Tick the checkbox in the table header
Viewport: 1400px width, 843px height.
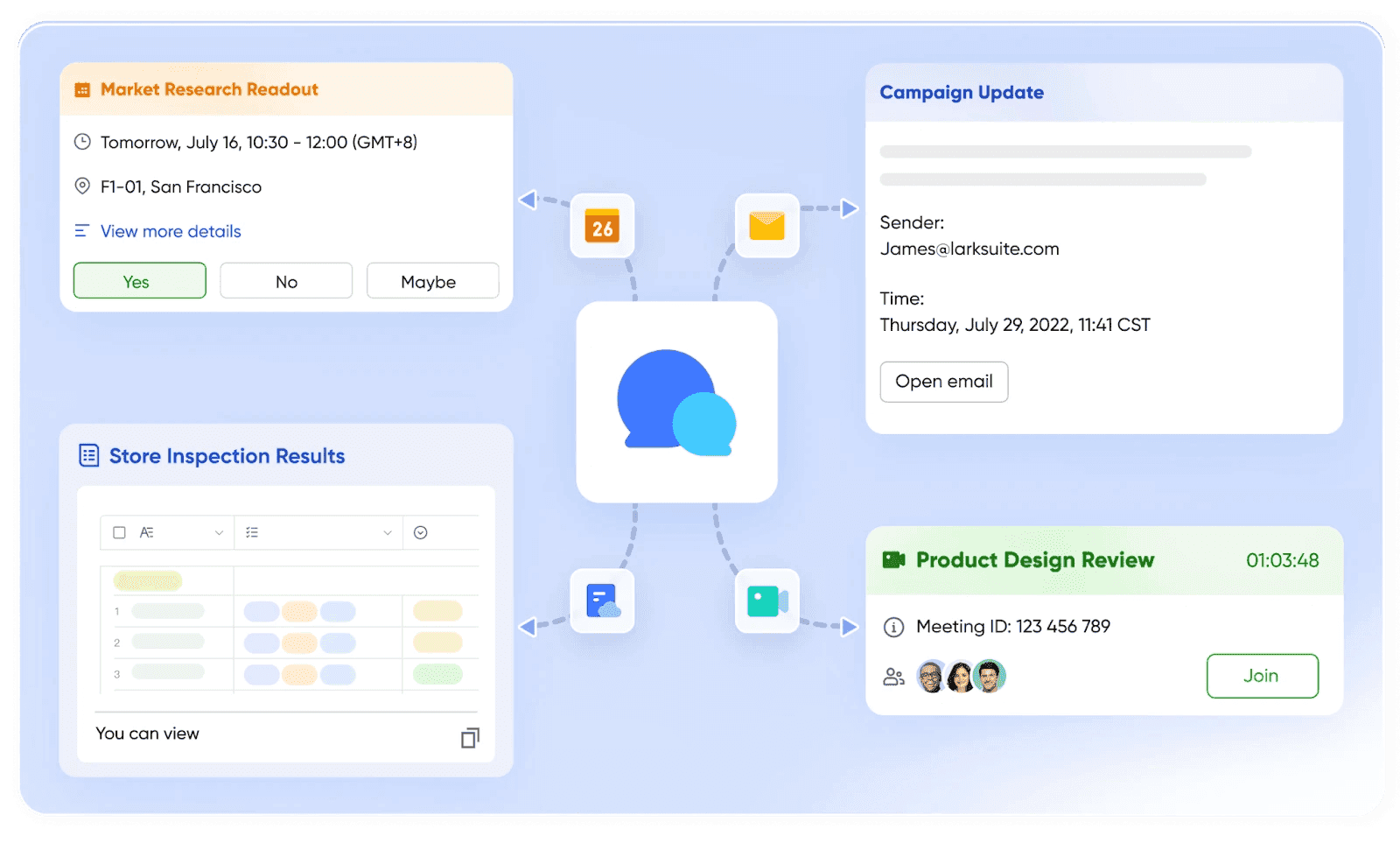tap(119, 531)
